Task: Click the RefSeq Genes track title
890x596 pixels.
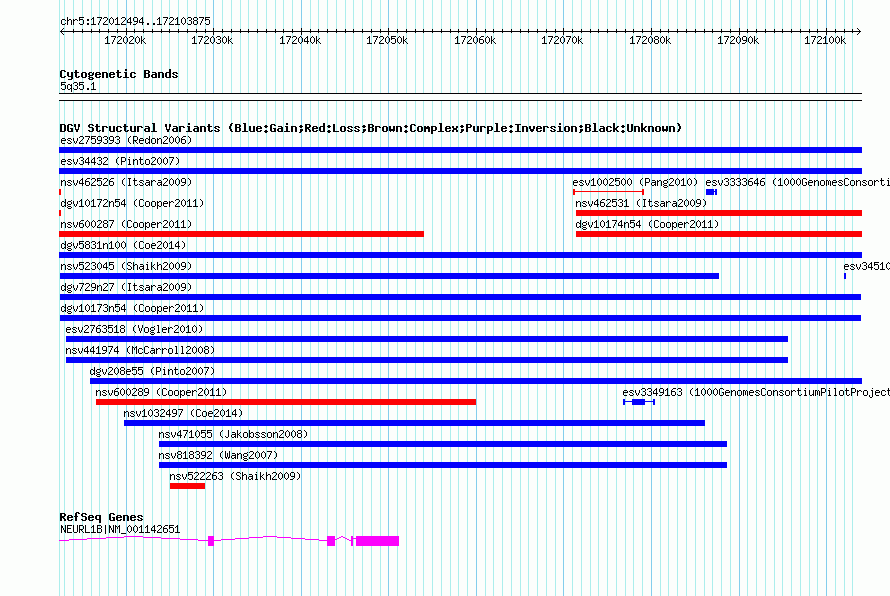Action: (x=102, y=517)
